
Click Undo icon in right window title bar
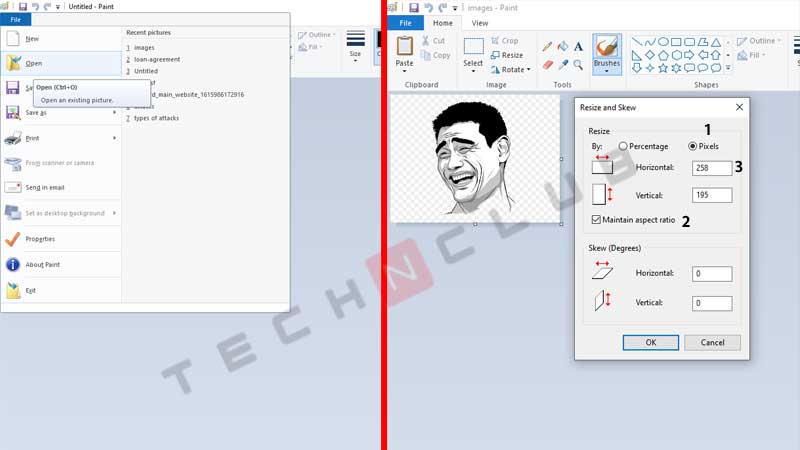pyautogui.click(x=429, y=8)
